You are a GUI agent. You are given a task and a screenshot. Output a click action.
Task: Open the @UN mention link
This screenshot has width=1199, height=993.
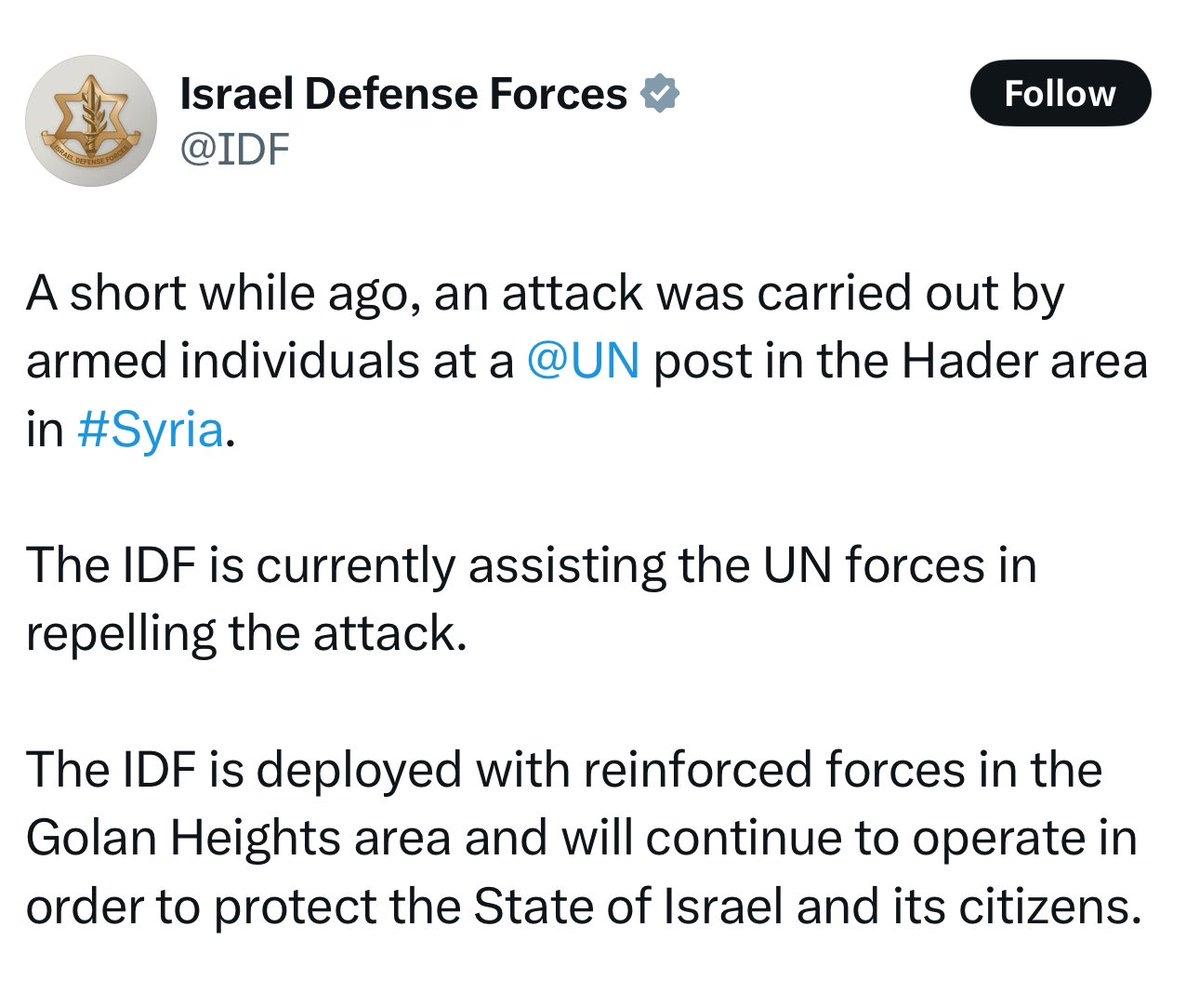581,363
